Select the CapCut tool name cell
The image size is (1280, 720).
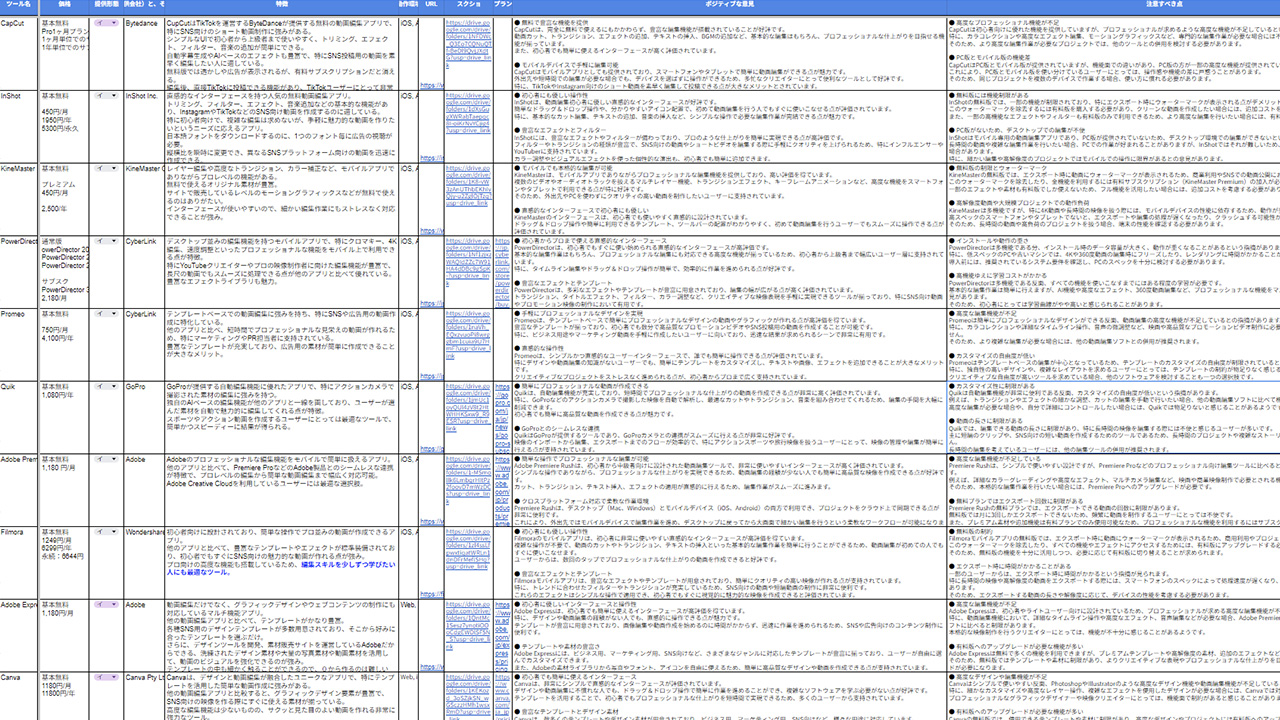click(19, 52)
